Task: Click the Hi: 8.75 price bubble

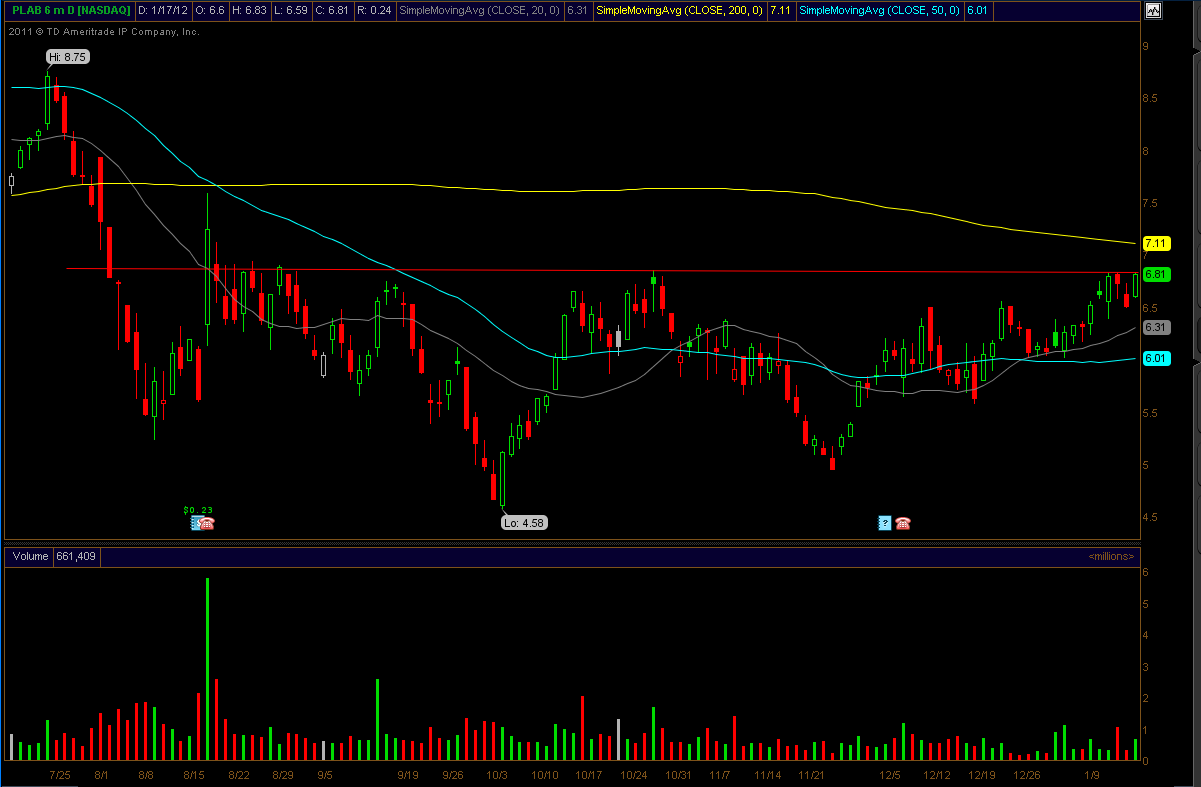Action: pyautogui.click(x=68, y=57)
